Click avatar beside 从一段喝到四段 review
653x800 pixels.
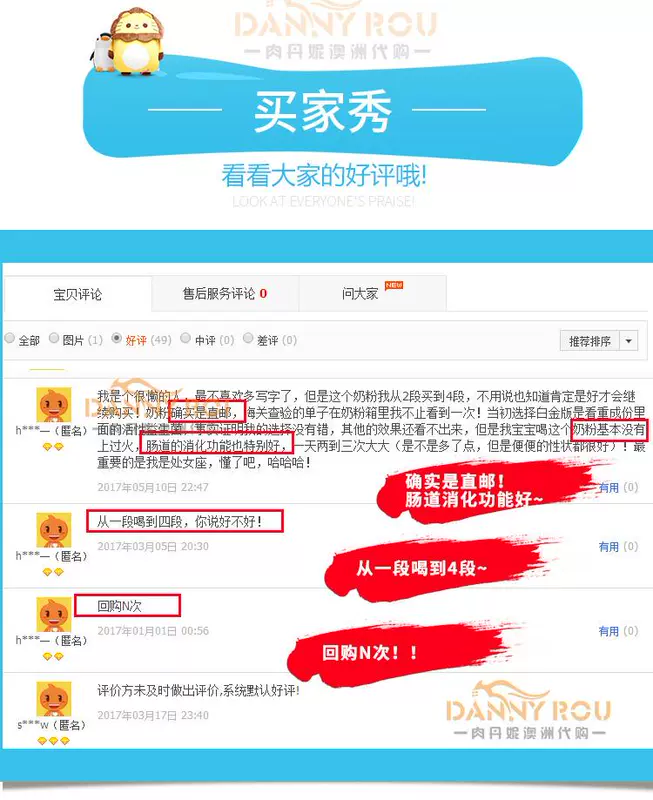pos(54,530)
